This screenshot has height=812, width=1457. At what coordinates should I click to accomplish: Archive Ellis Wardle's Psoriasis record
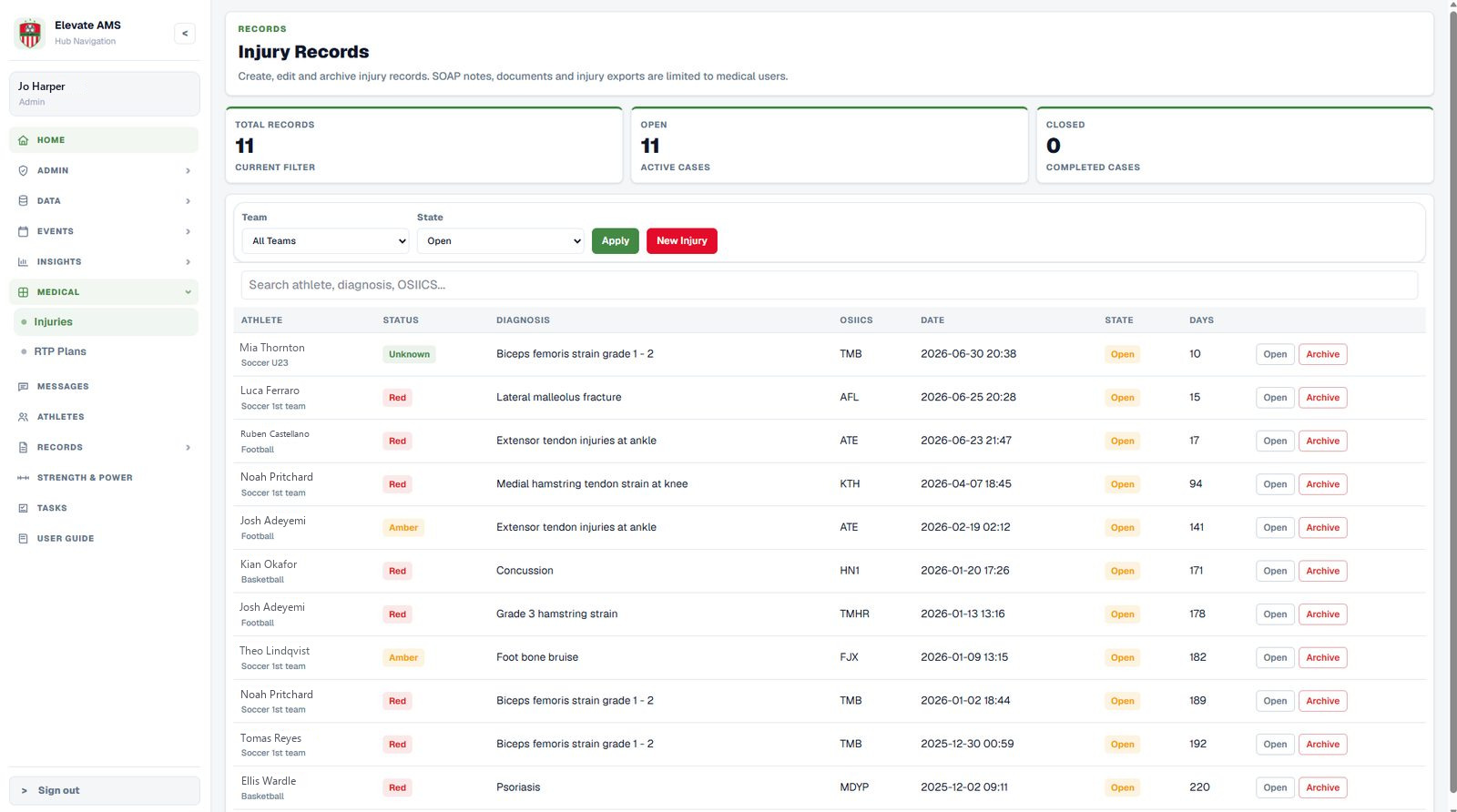click(1322, 787)
